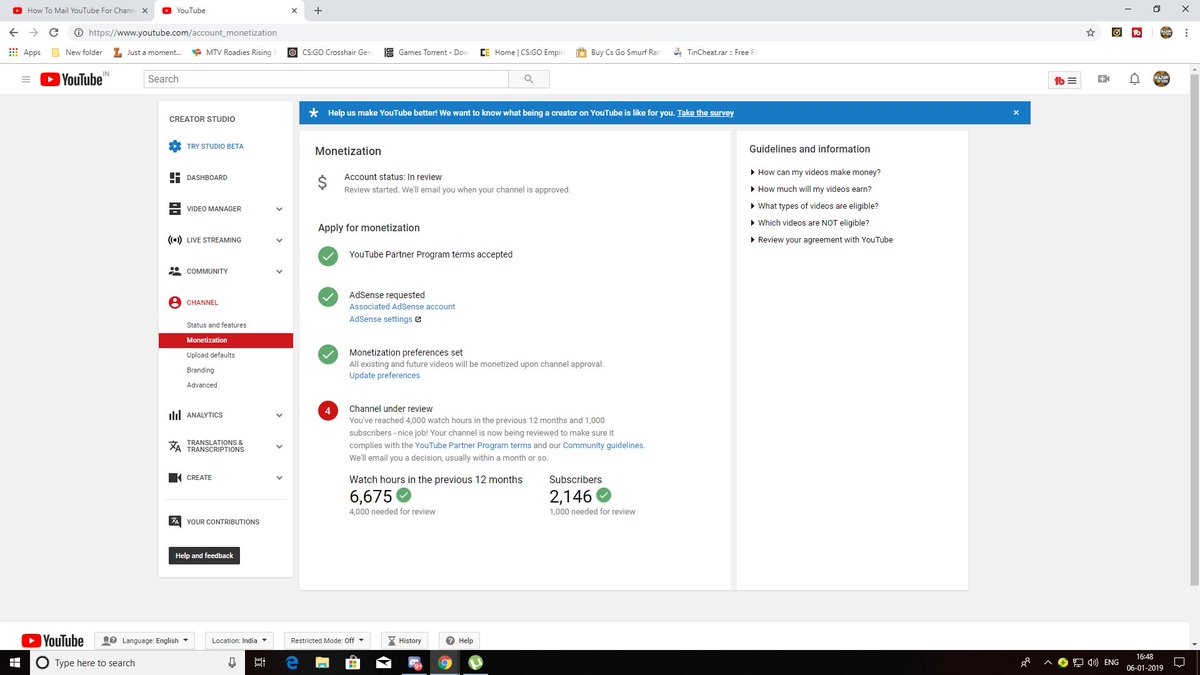Screen dimensions: 1200x675
Task: Open the Chrome three-dot menu
Action: click(1189, 32)
